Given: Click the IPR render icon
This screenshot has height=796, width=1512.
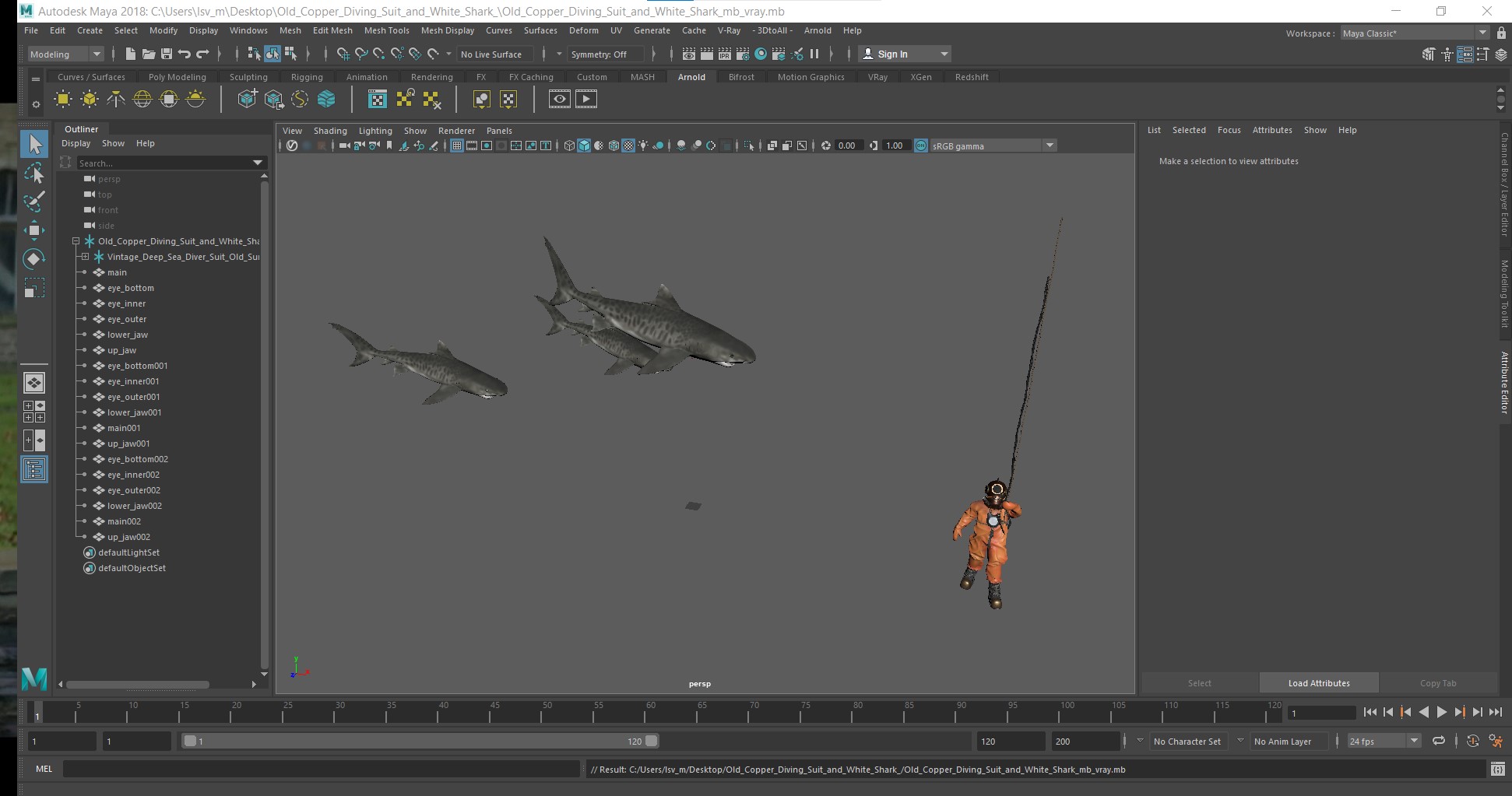Looking at the screenshot, I should coord(725,54).
